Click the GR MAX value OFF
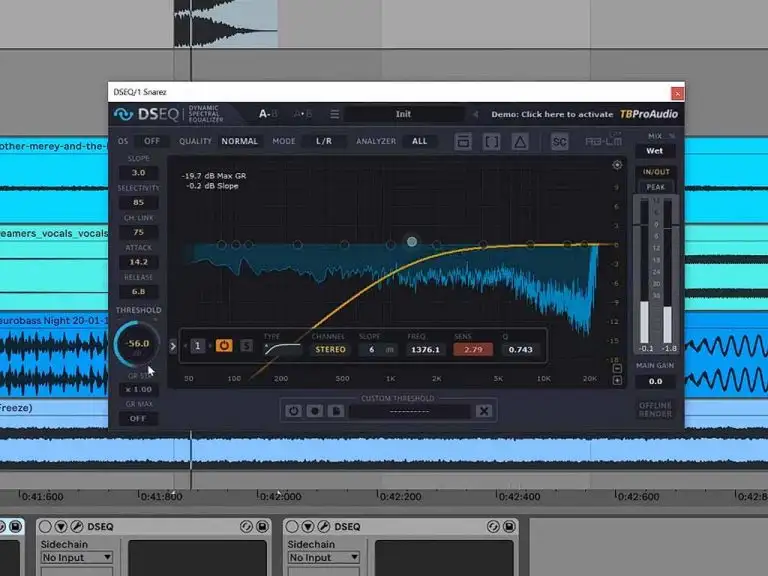The image size is (768, 576). pos(139,419)
